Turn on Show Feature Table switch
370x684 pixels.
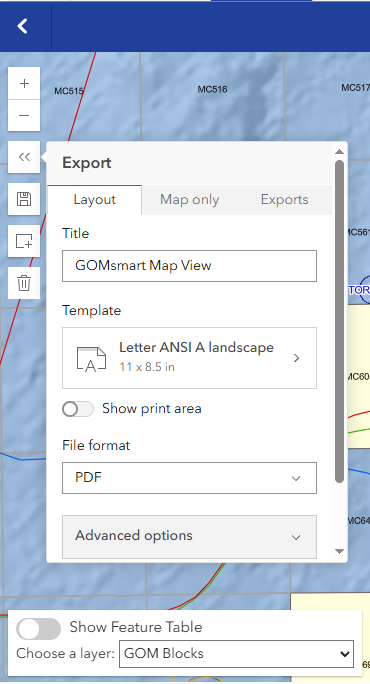[38, 629]
